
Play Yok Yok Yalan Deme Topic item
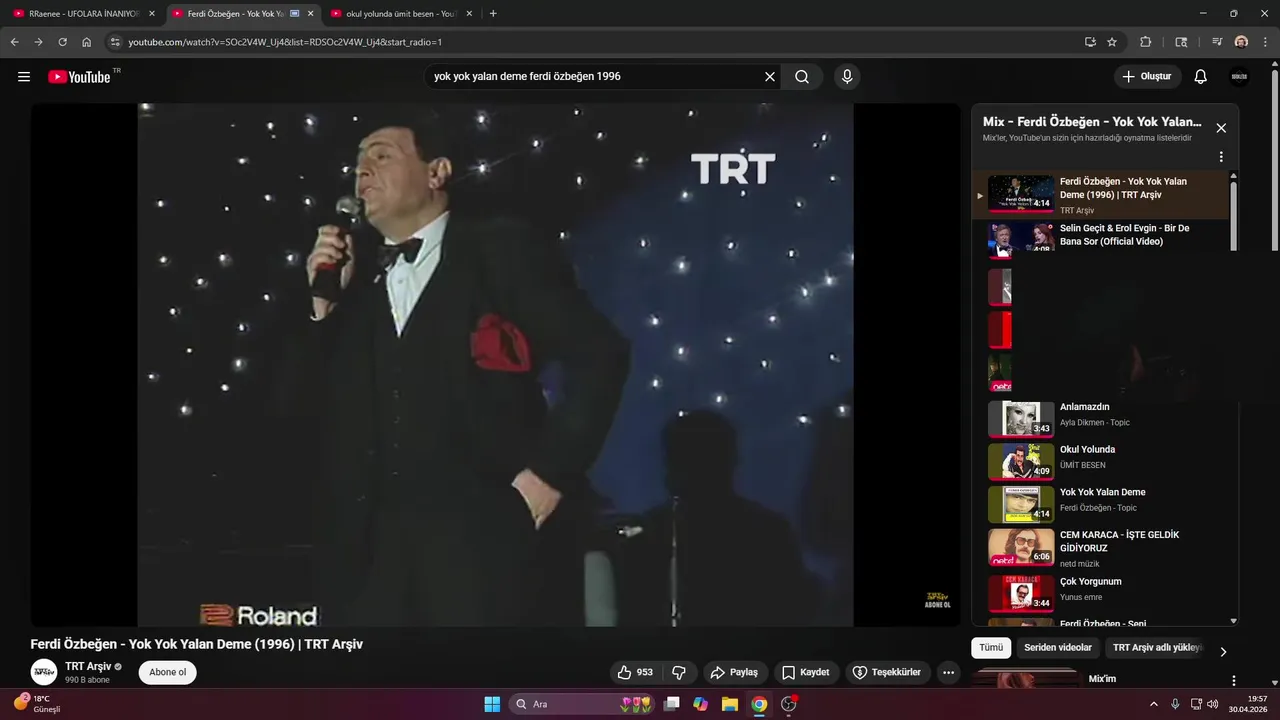click(1100, 504)
